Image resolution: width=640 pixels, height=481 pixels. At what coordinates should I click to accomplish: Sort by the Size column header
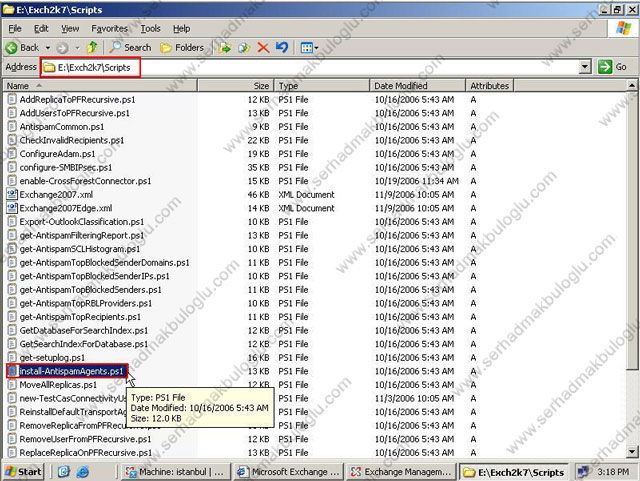pos(235,86)
